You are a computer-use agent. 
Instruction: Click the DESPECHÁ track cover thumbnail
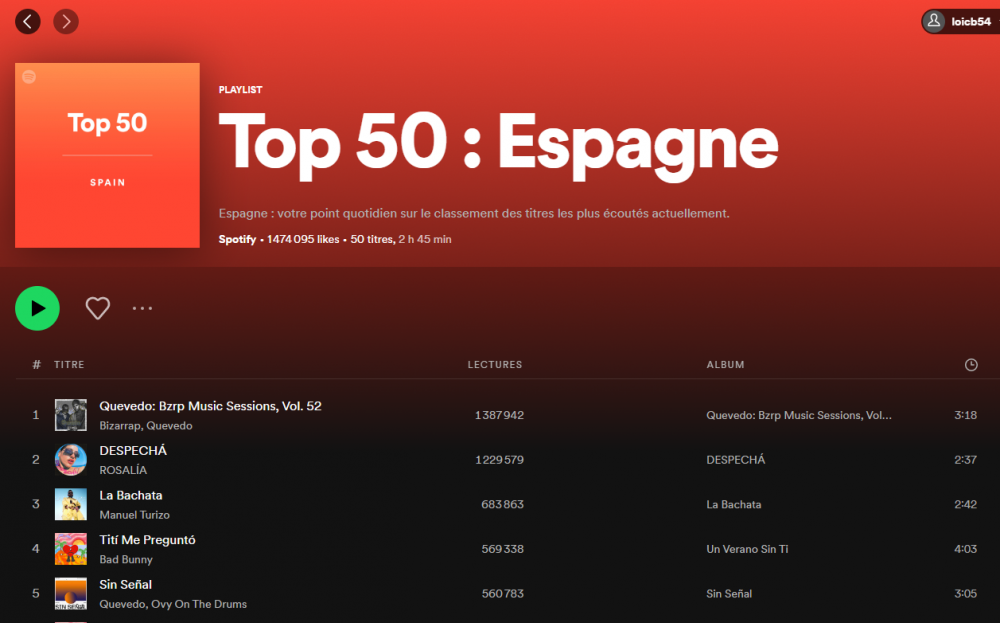71,460
